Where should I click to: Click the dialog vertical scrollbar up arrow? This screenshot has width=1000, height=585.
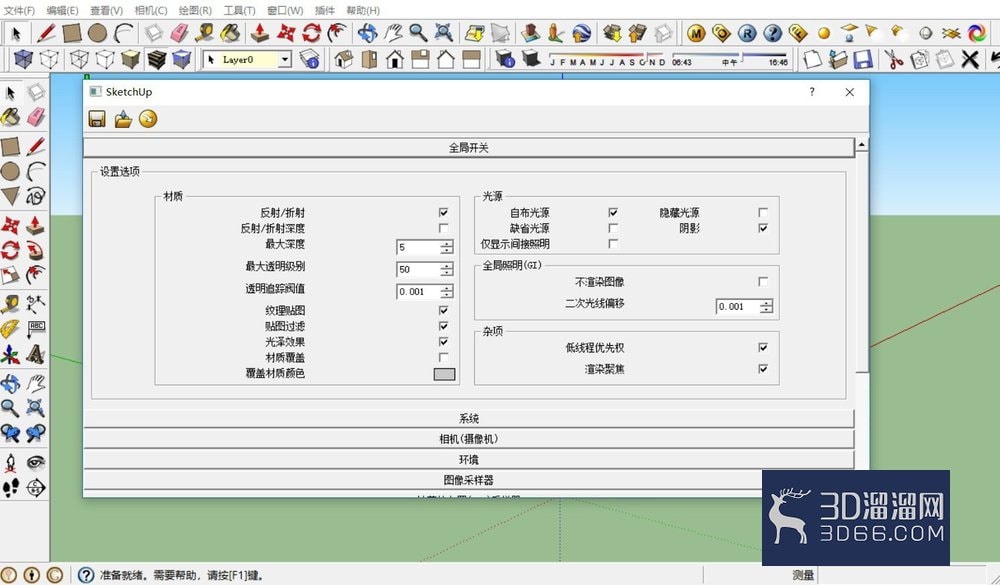tap(862, 145)
